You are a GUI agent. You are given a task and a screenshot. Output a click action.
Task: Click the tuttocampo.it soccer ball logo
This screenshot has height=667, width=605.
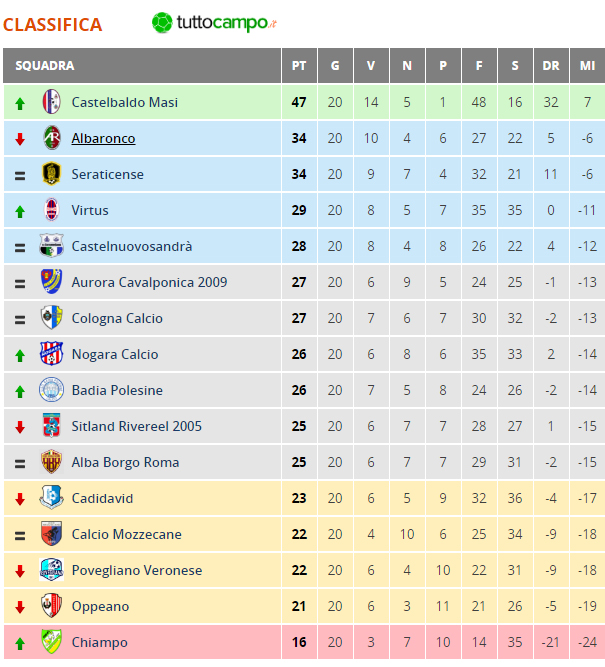[162, 23]
